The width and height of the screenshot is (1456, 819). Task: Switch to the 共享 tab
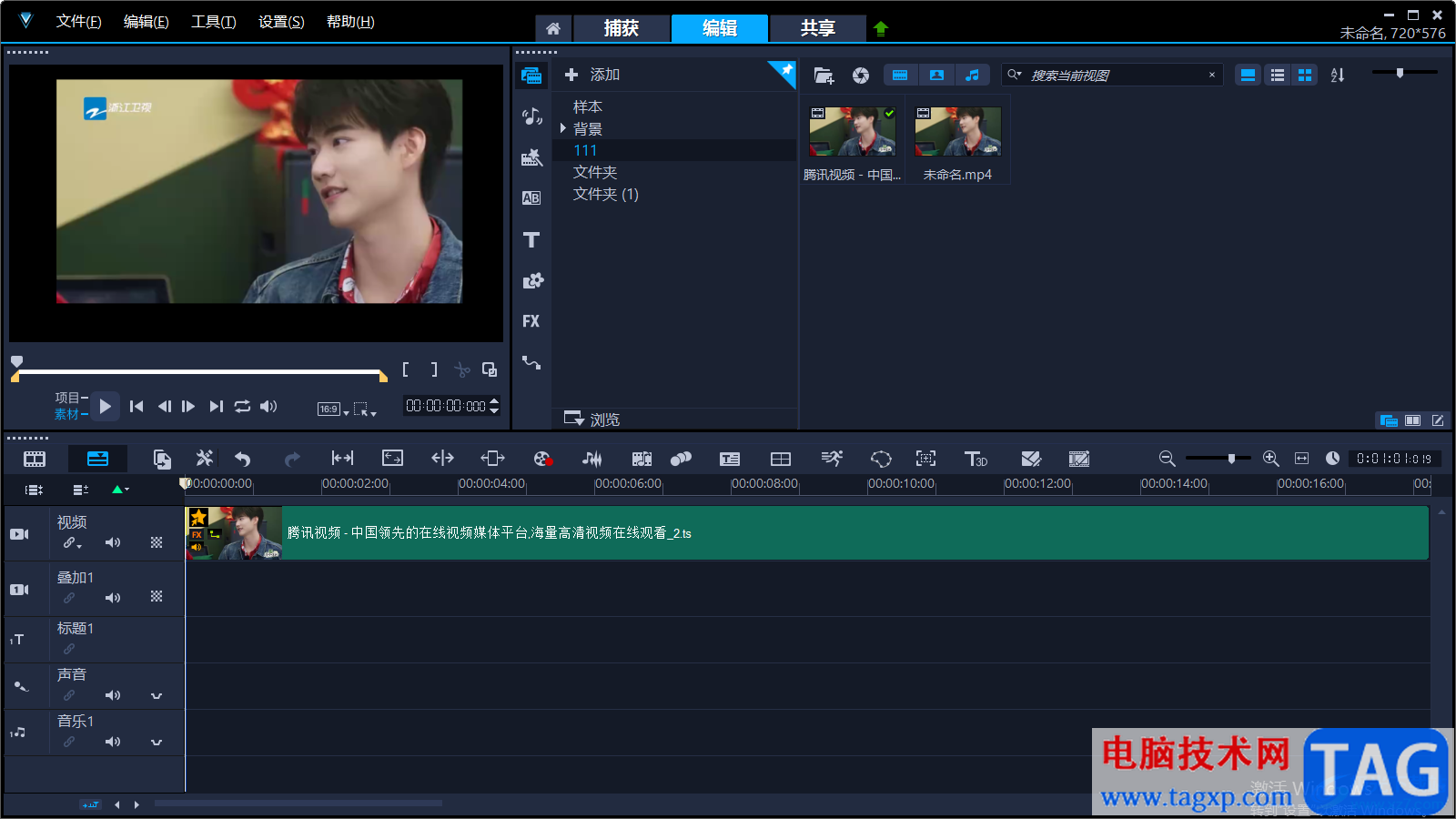coord(817,28)
